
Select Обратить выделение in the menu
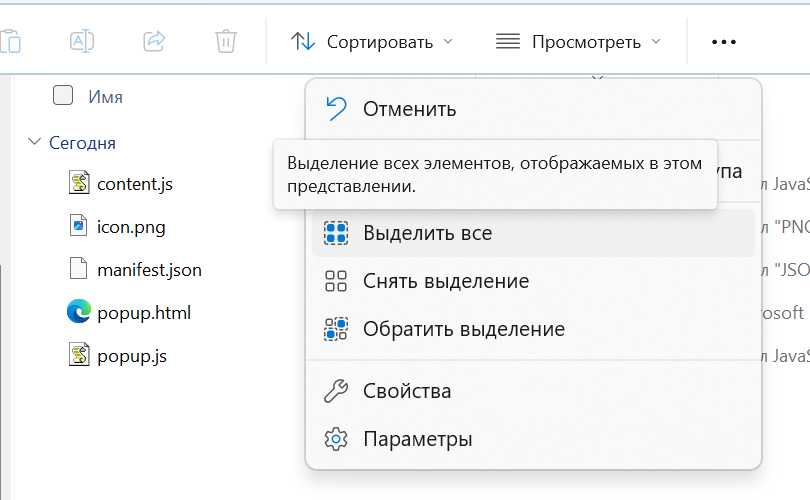pyautogui.click(x=463, y=329)
